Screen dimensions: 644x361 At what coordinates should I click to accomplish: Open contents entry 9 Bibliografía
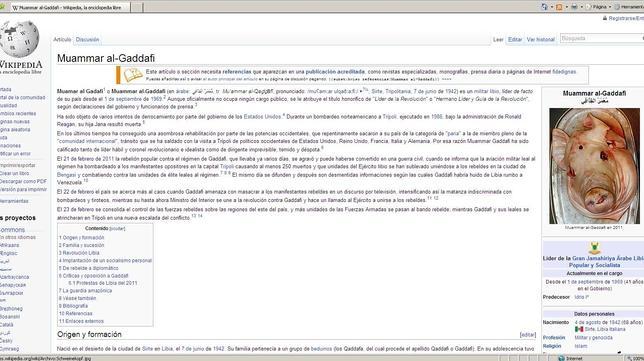pos(73,306)
